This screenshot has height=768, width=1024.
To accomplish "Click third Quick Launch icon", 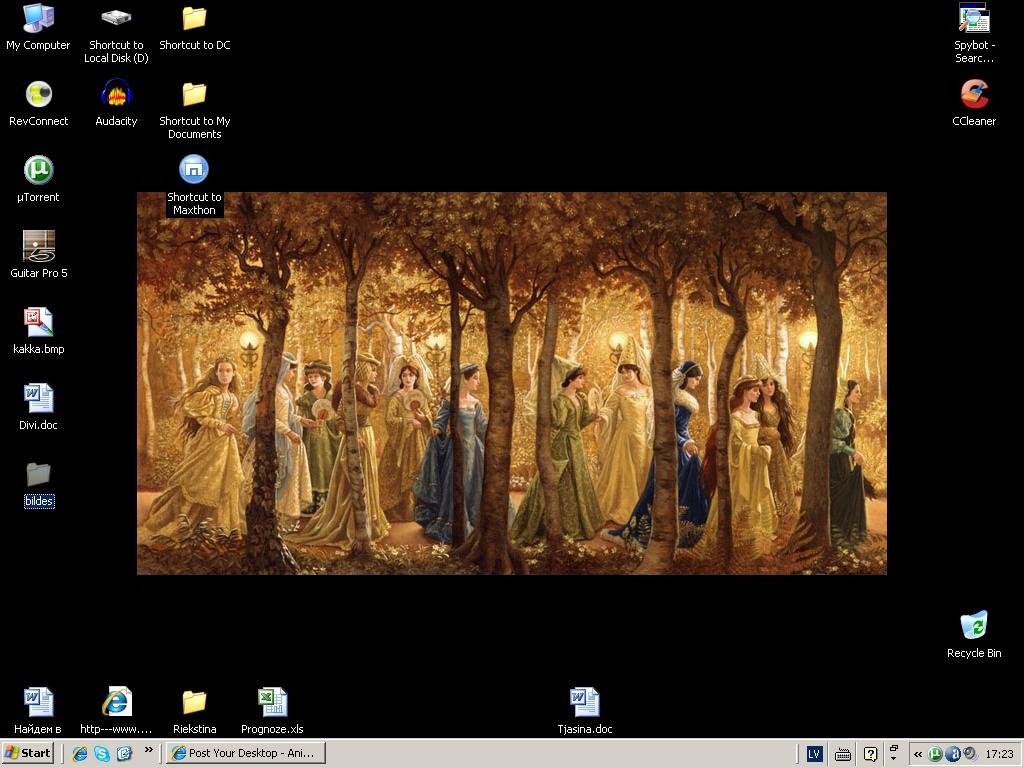I will (x=124, y=753).
